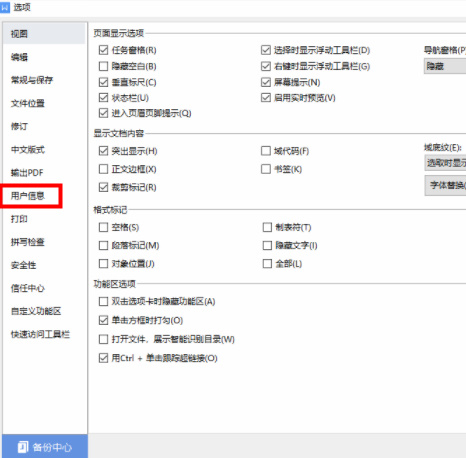Toggle 选择时显示浮动工具栏(D) checkbox

tap(266, 50)
